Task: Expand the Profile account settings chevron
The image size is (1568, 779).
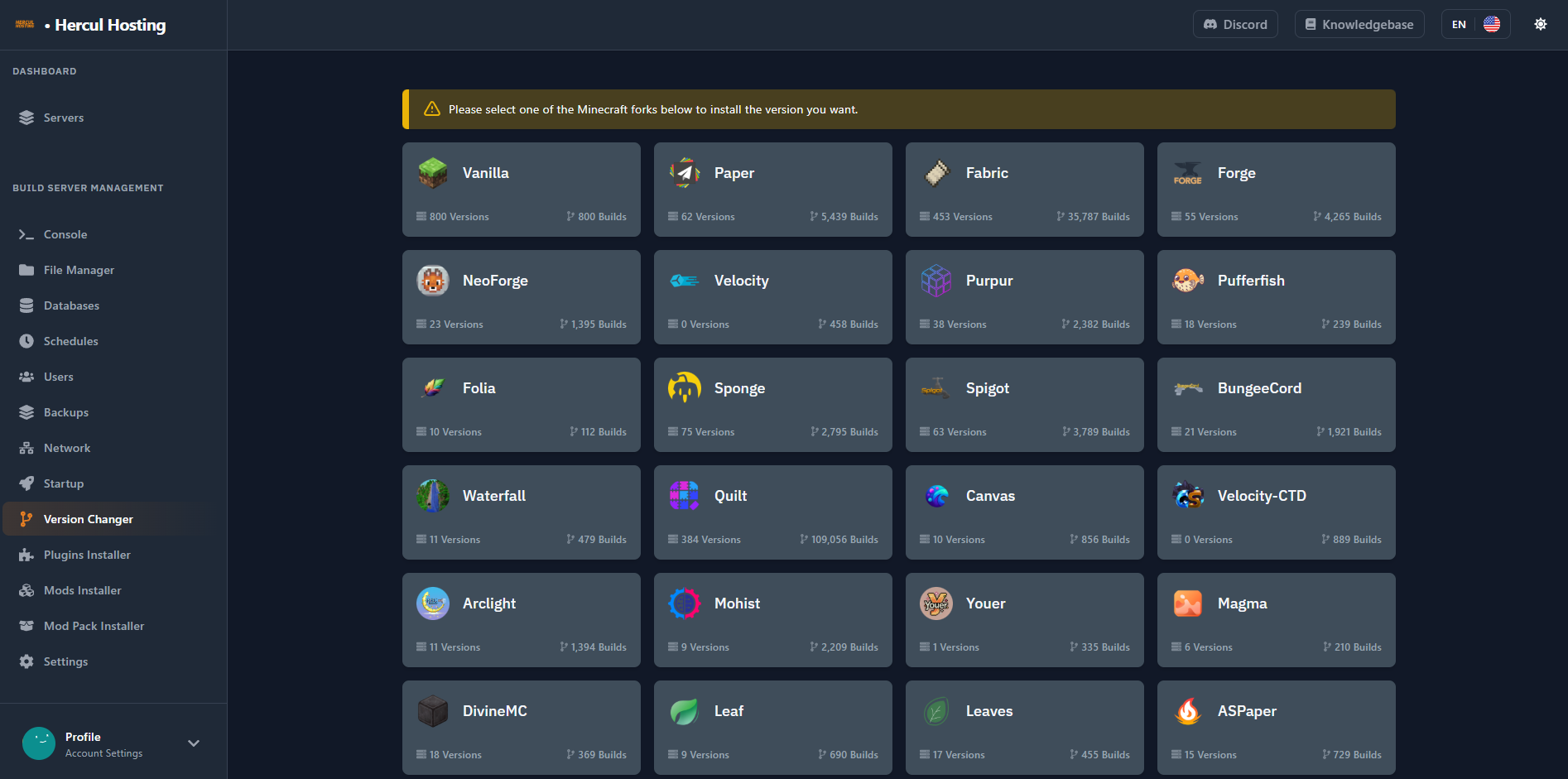Action: pyautogui.click(x=194, y=743)
